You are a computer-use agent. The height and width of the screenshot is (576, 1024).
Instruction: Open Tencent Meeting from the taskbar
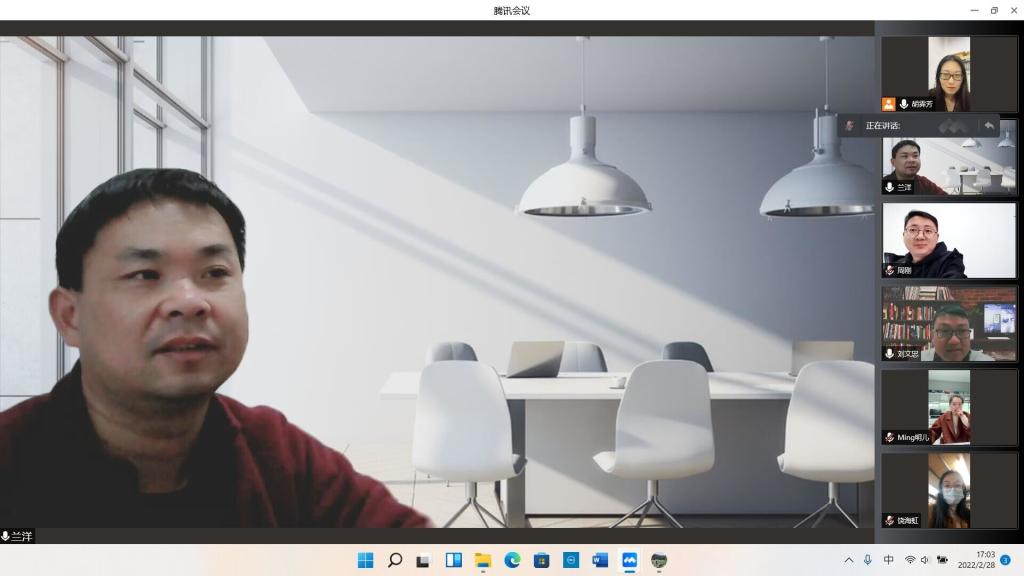click(629, 560)
